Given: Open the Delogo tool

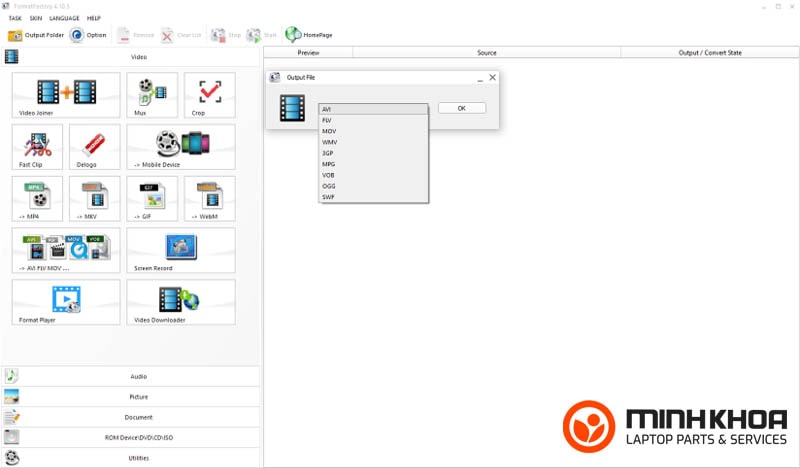Looking at the screenshot, I should (94, 147).
